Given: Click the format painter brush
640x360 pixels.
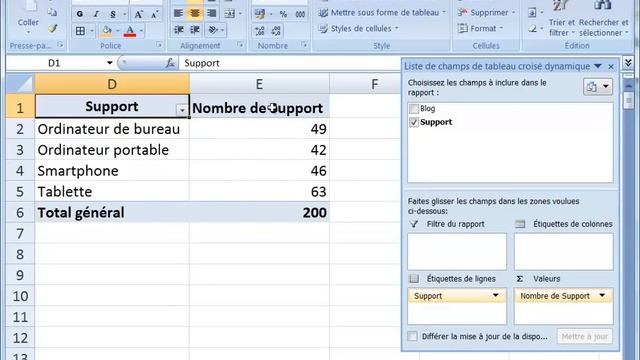Looking at the screenshot, I should click(x=52, y=28).
